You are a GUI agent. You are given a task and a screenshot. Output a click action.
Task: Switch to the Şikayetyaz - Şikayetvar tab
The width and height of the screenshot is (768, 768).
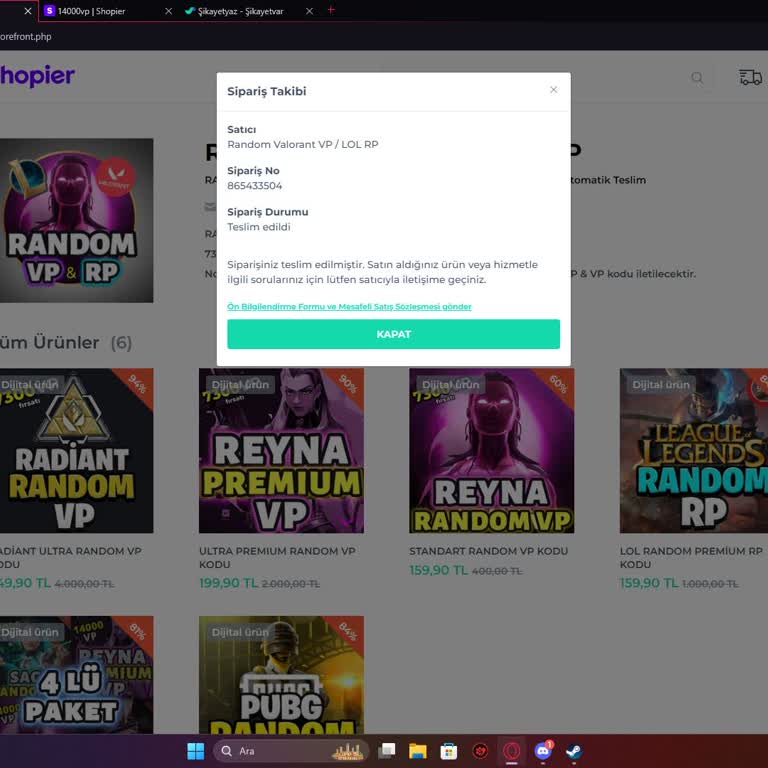240,11
